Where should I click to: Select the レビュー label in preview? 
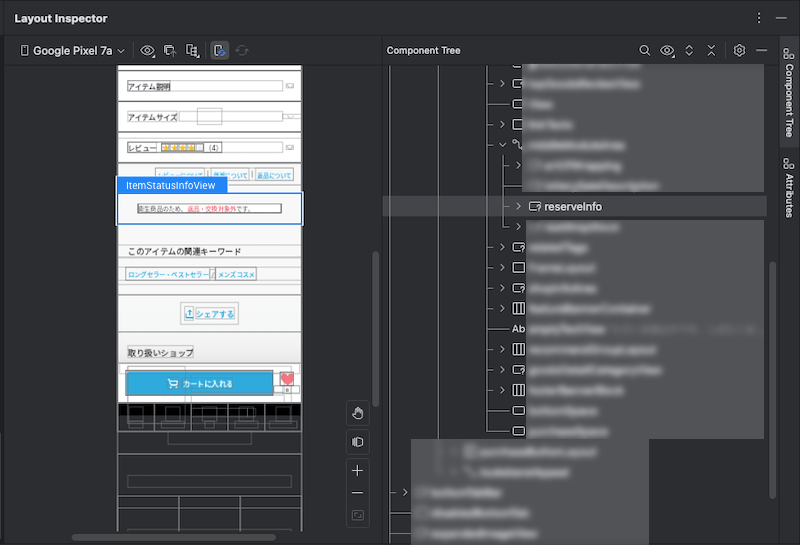click(x=142, y=147)
